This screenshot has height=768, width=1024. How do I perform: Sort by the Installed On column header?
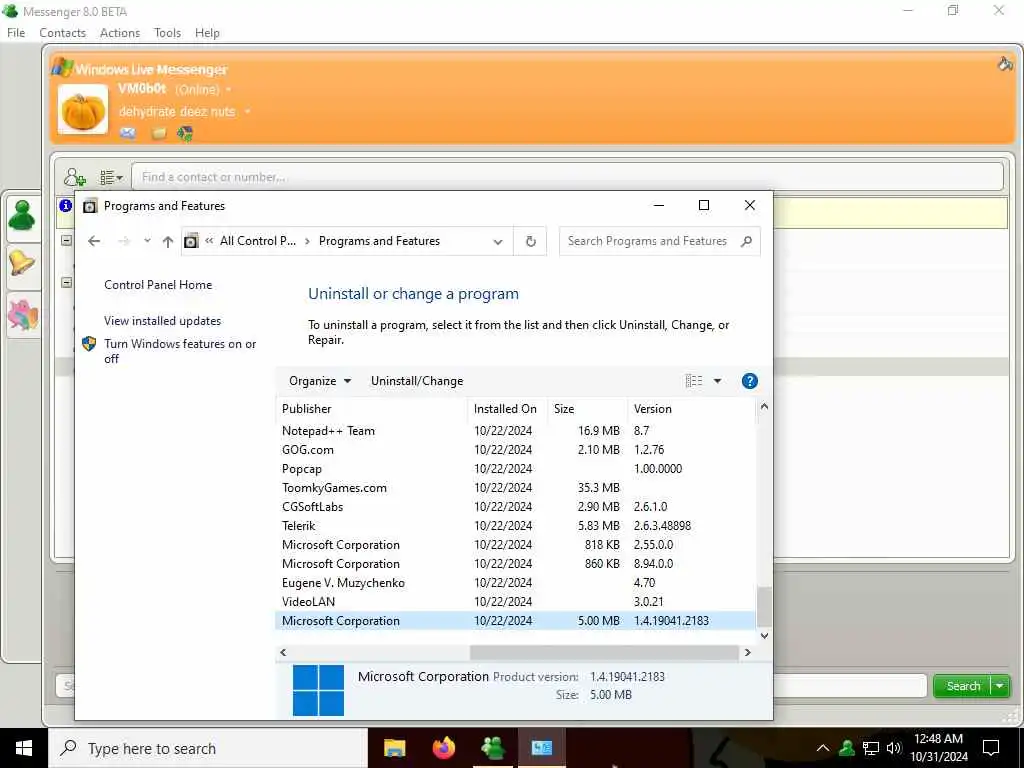point(507,409)
